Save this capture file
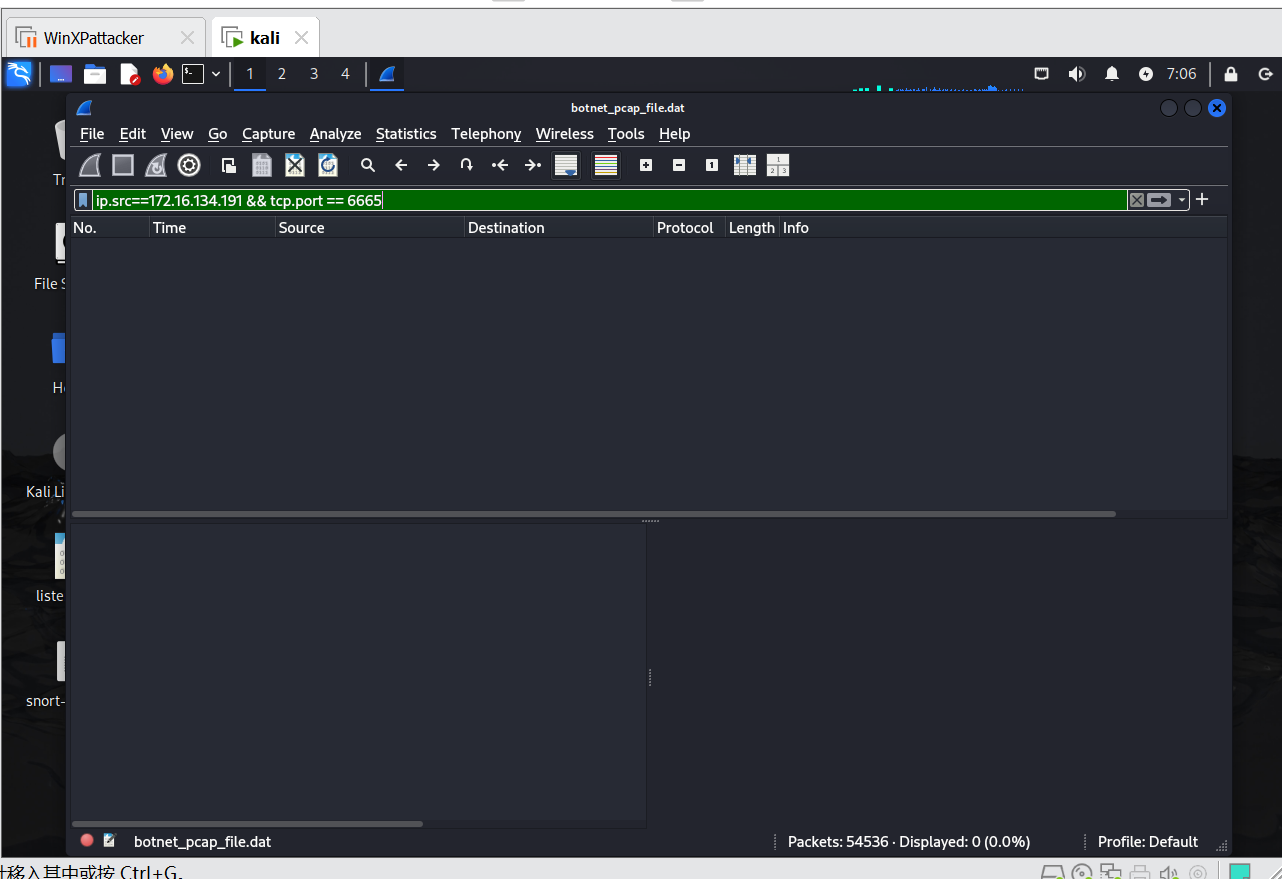 pos(262,165)
